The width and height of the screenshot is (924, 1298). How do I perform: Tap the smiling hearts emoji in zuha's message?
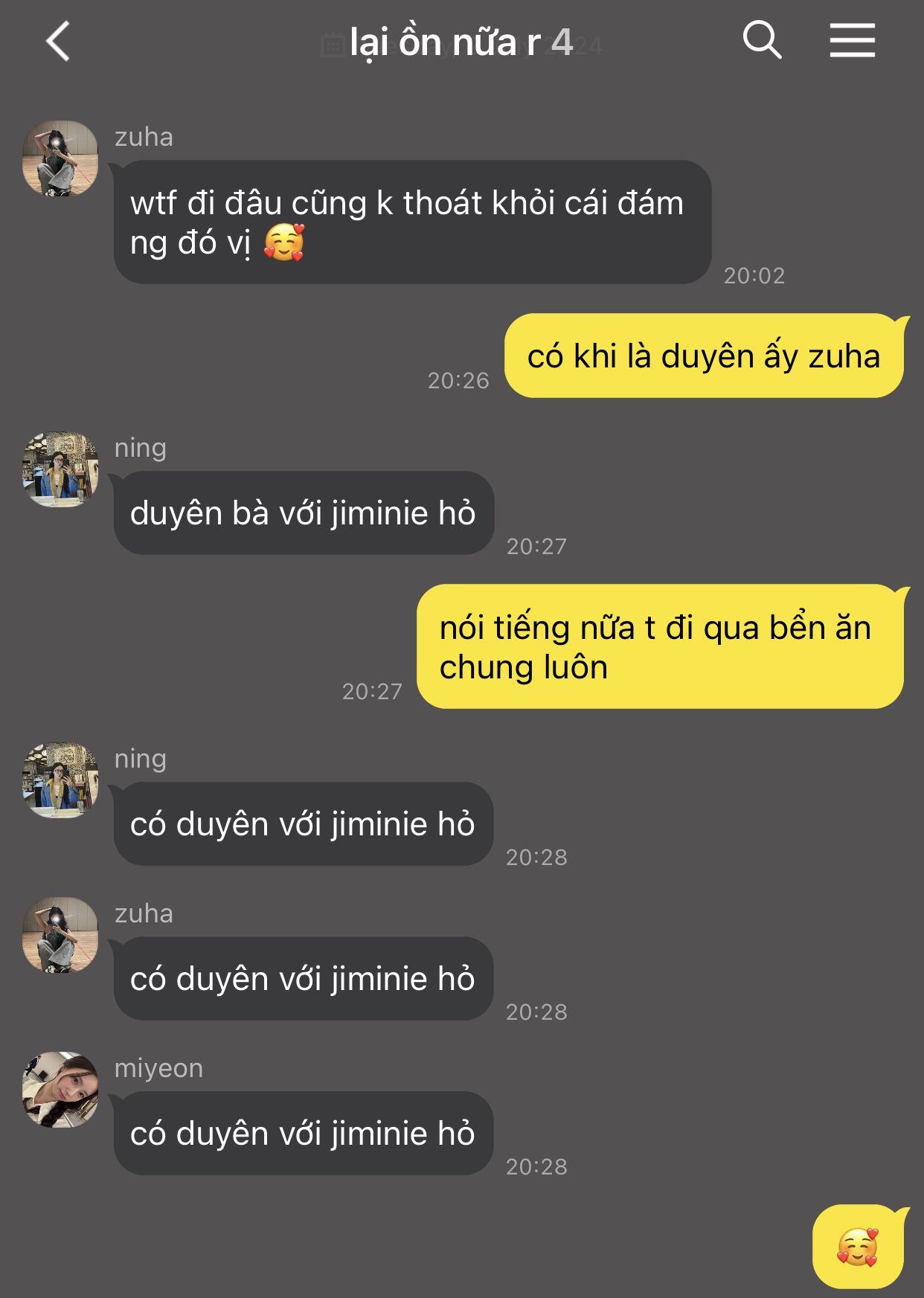(284, 242)
